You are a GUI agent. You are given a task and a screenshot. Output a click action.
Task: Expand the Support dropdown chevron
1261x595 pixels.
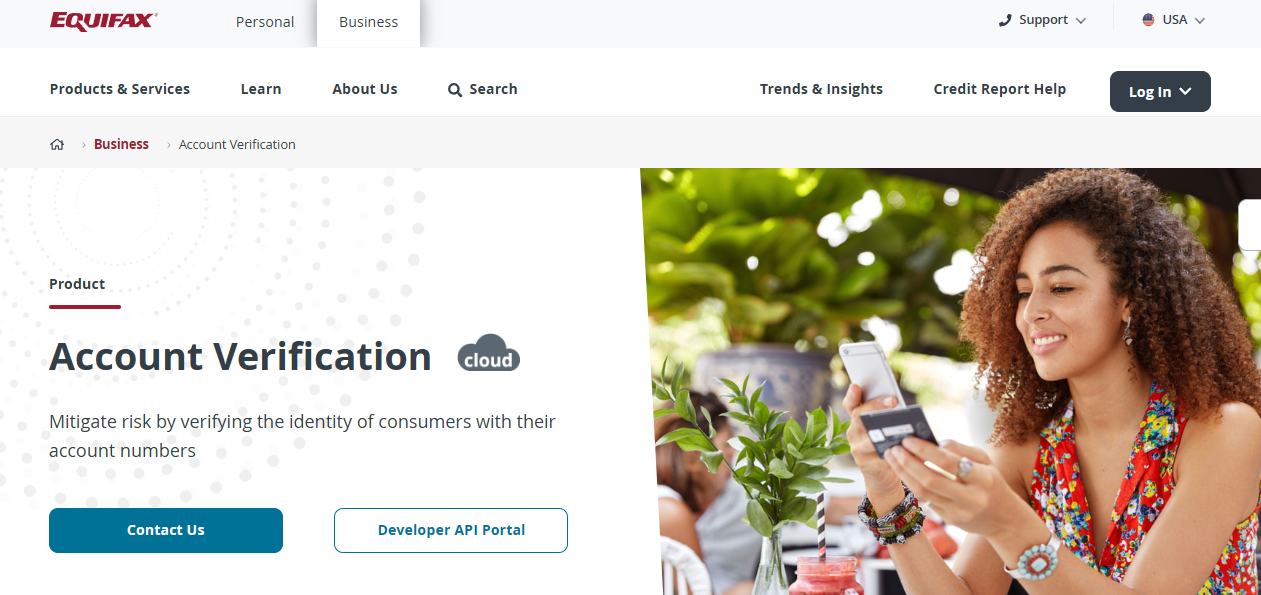tap(1080, 21)
